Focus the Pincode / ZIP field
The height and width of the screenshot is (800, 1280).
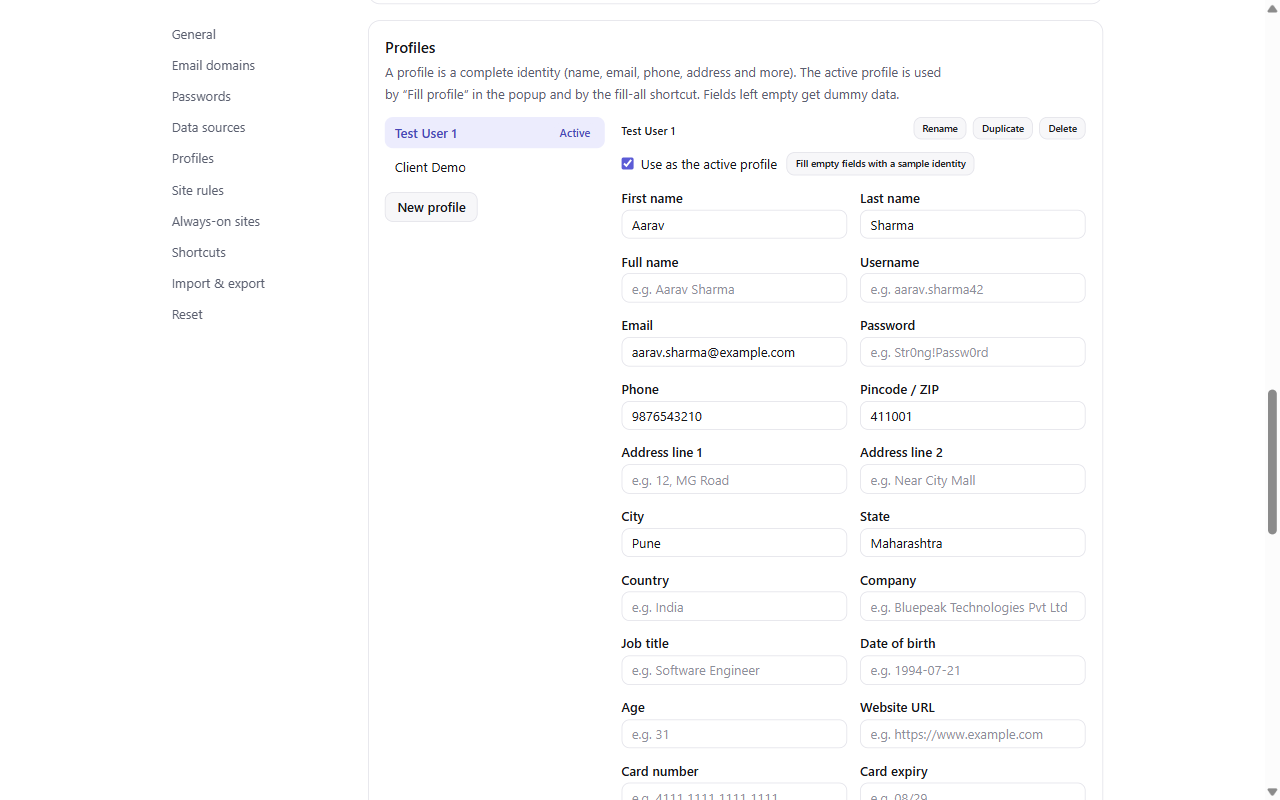(x=973, y=416)
